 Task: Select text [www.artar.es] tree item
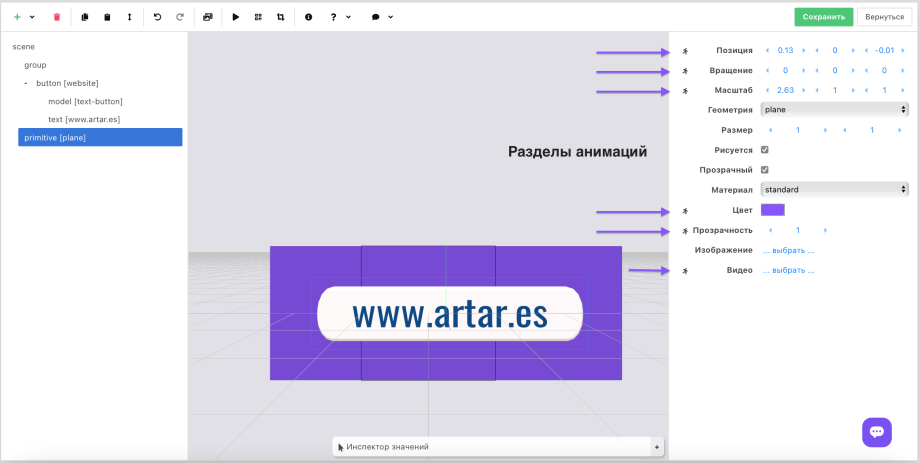(x=84, y=119)
